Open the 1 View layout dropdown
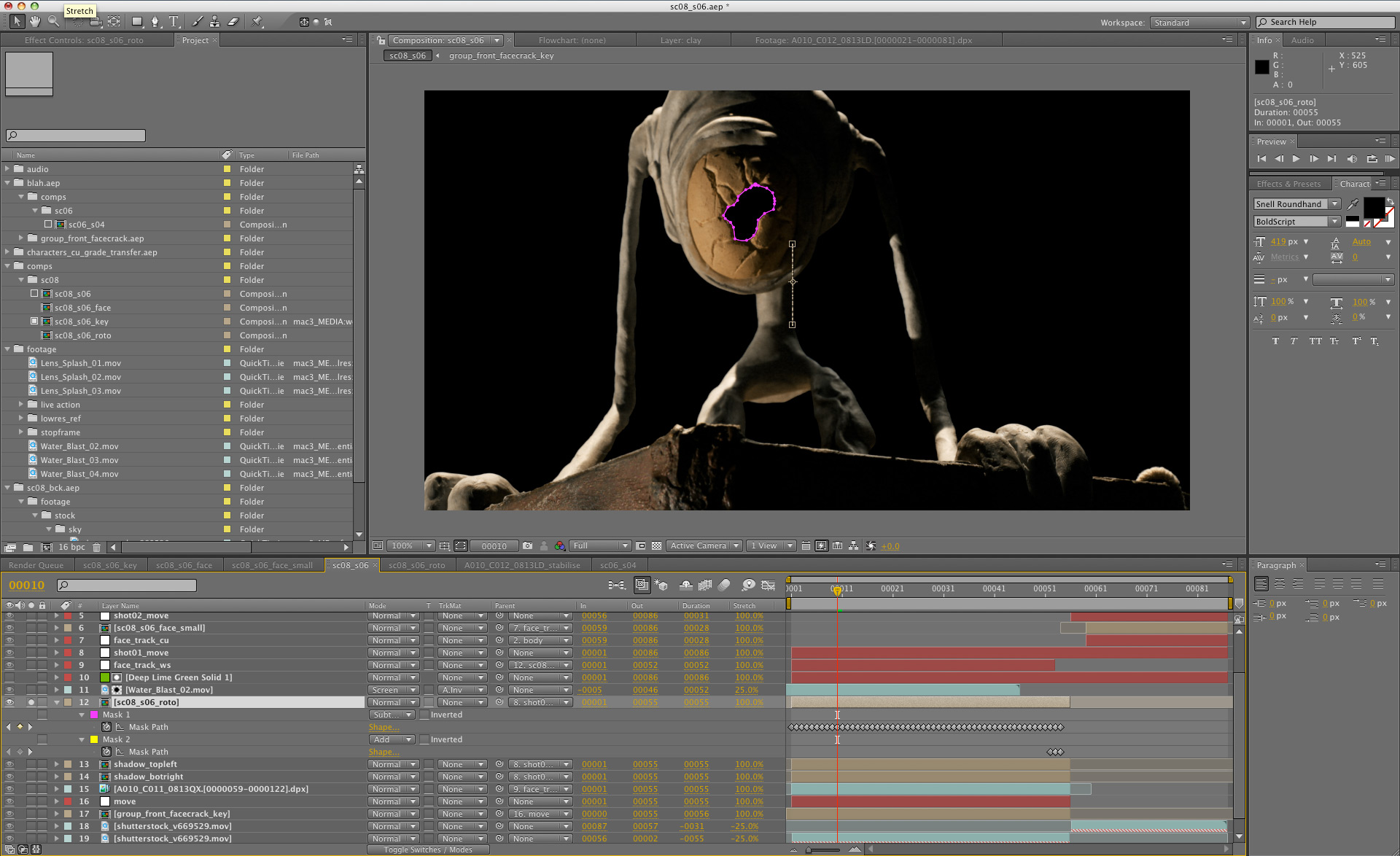Image resolution: width=1400 pixels, height=856 pixels. pos(771,545)
